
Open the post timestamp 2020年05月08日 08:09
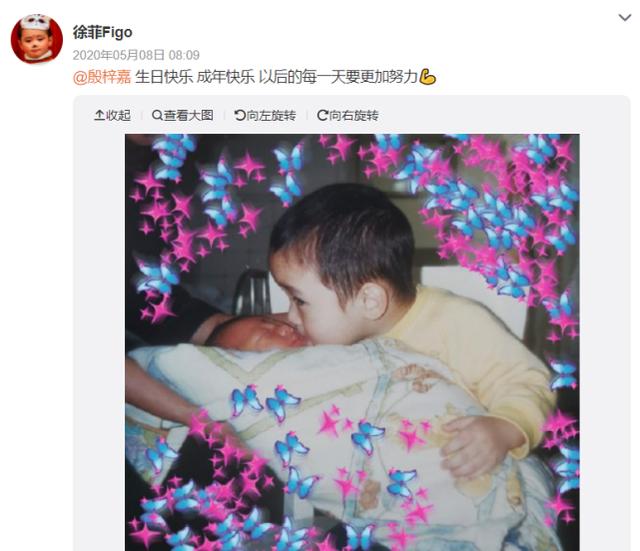click(x=136, y=55)
